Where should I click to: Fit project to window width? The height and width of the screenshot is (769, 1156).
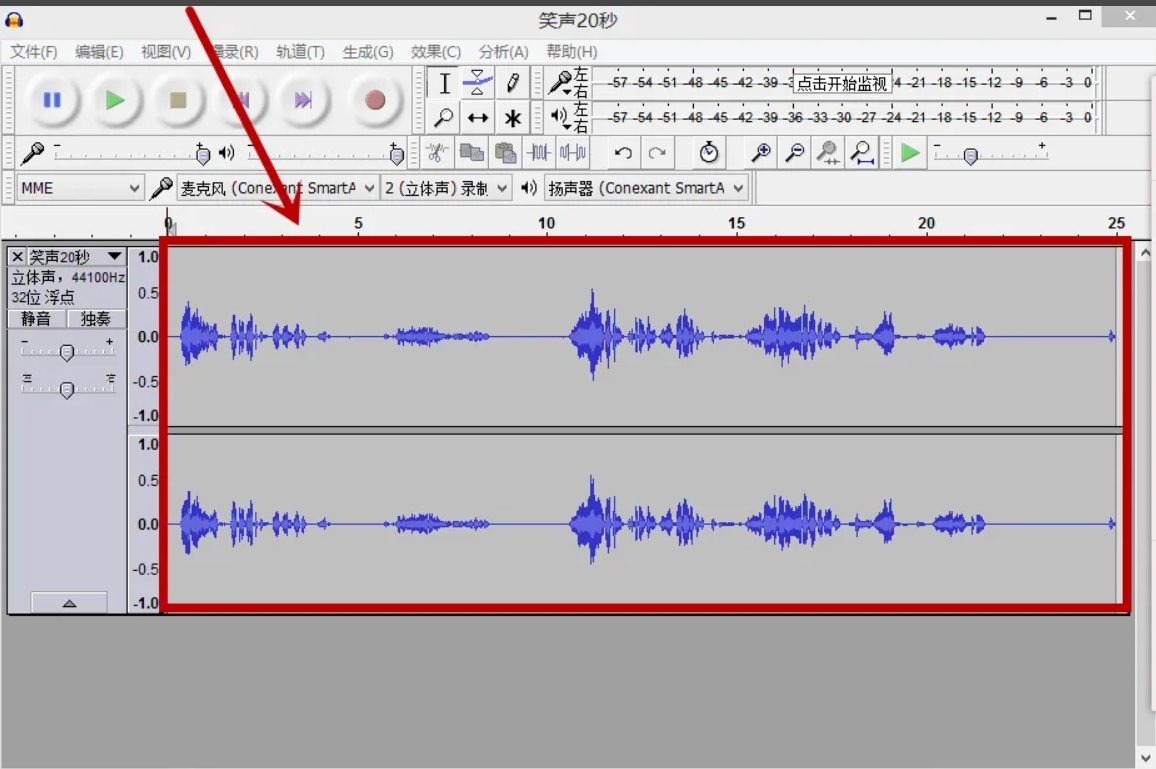click(x=862, y=153)
